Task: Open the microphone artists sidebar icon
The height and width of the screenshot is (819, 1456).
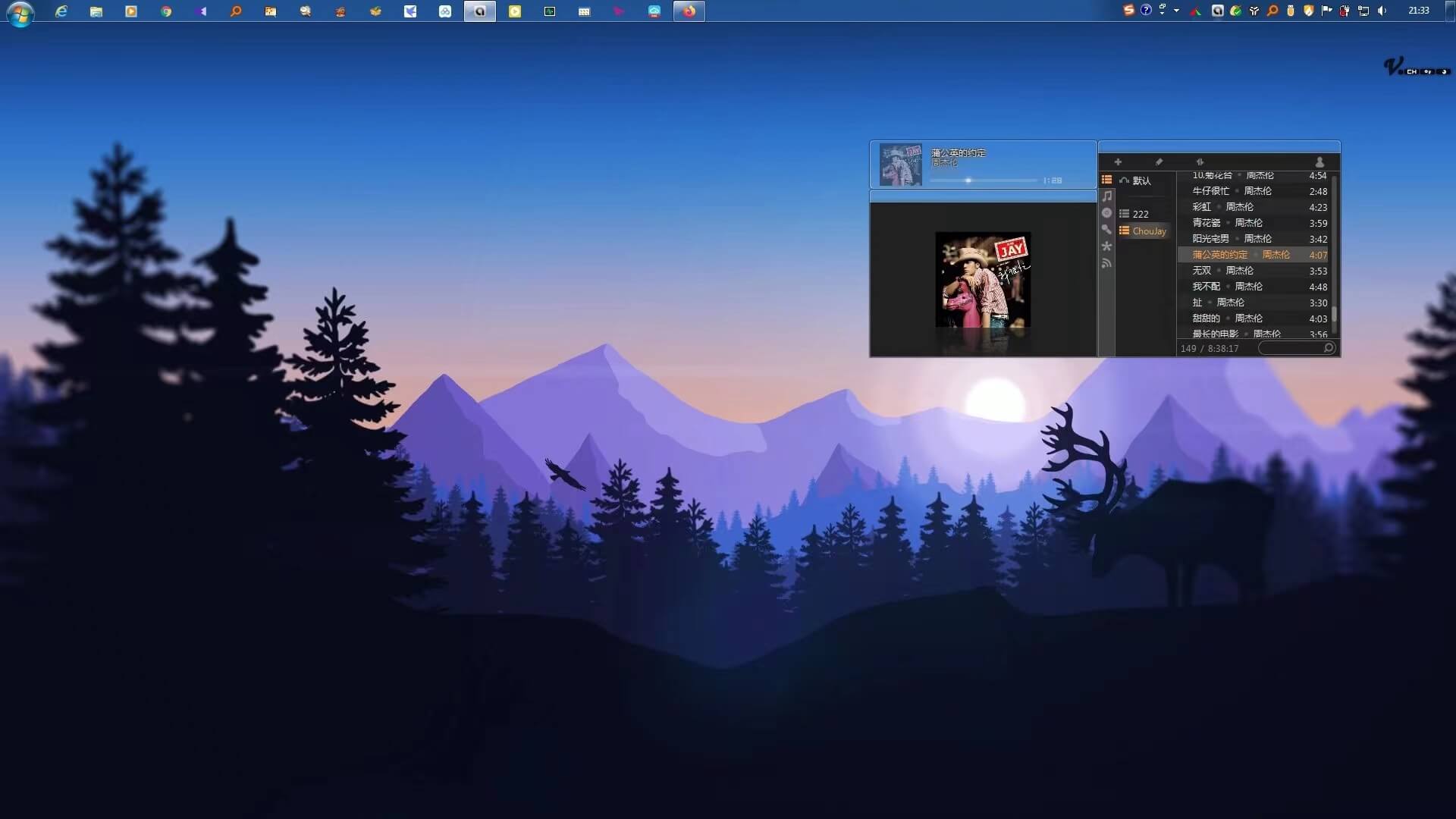Action: (1106, 230)
